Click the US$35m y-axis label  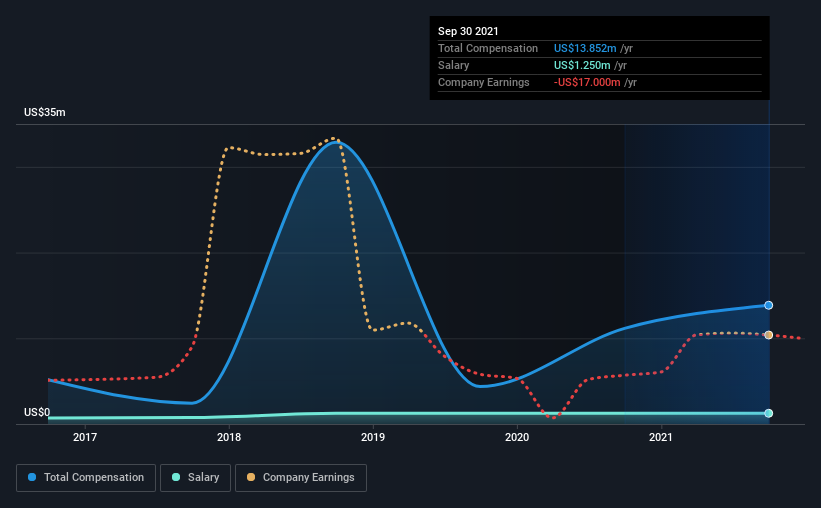(45, 113)
